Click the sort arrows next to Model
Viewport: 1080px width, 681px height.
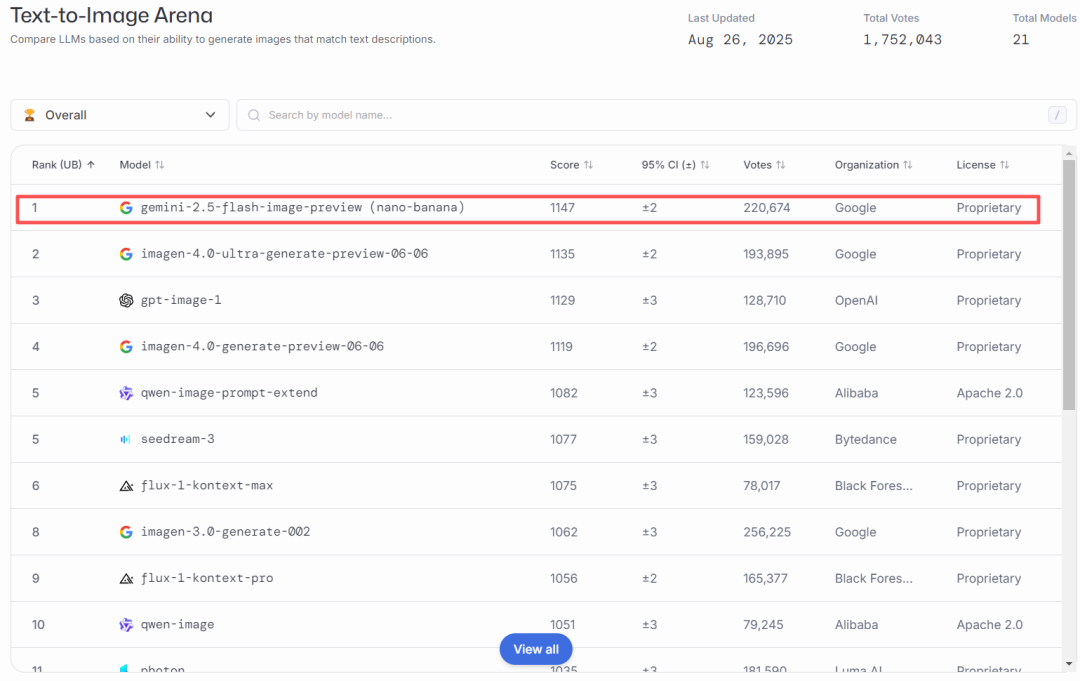coord(160,165)
